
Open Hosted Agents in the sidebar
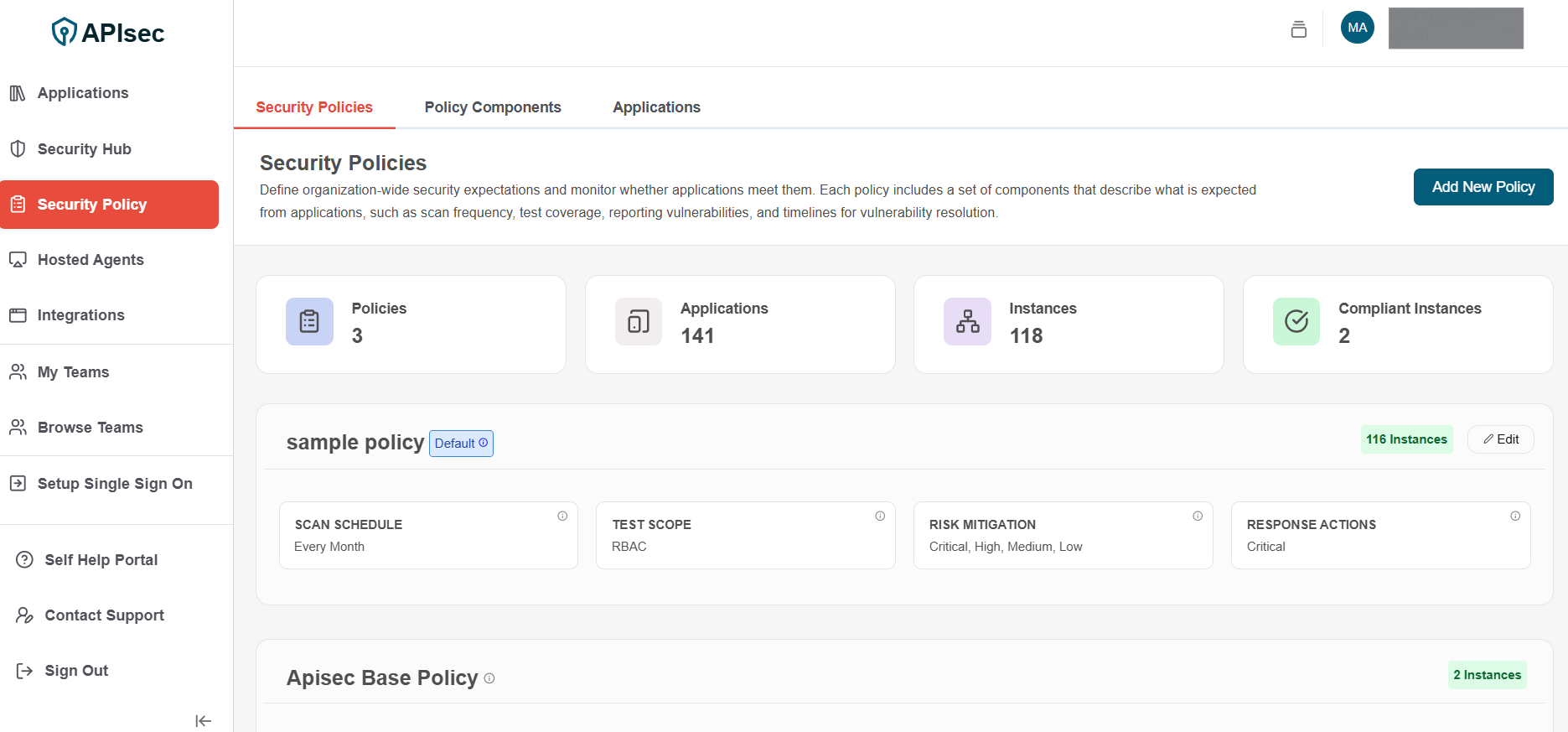[91, 260]
